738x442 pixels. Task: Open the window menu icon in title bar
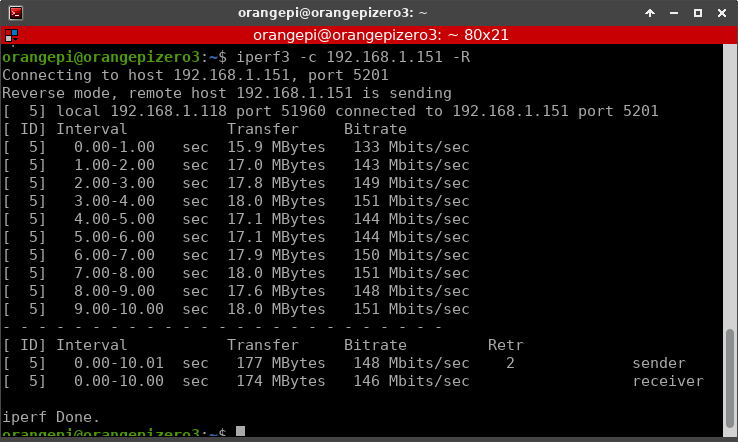[x=14, y=13]
